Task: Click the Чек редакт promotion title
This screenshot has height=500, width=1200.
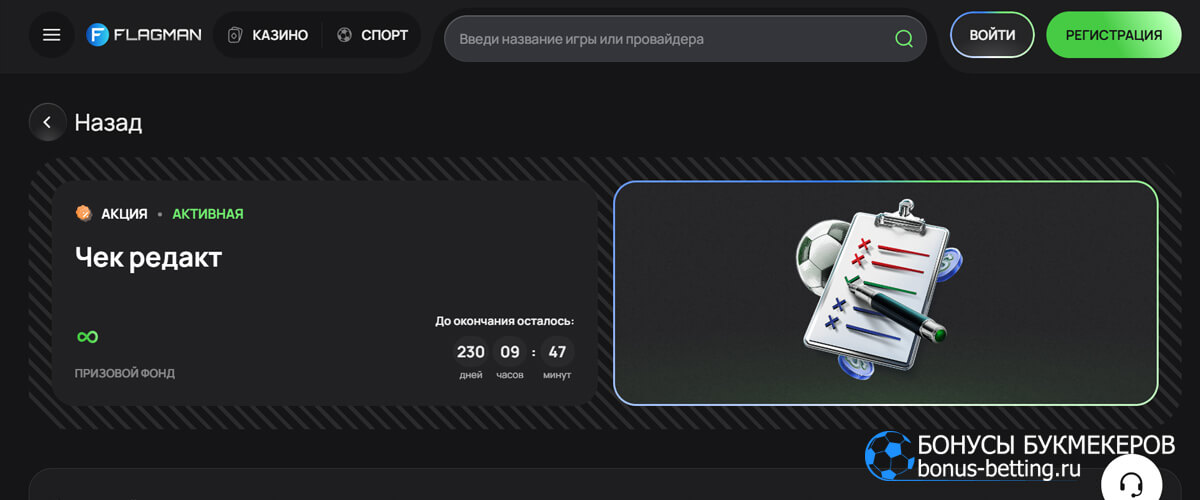Action: pos(148,257)
